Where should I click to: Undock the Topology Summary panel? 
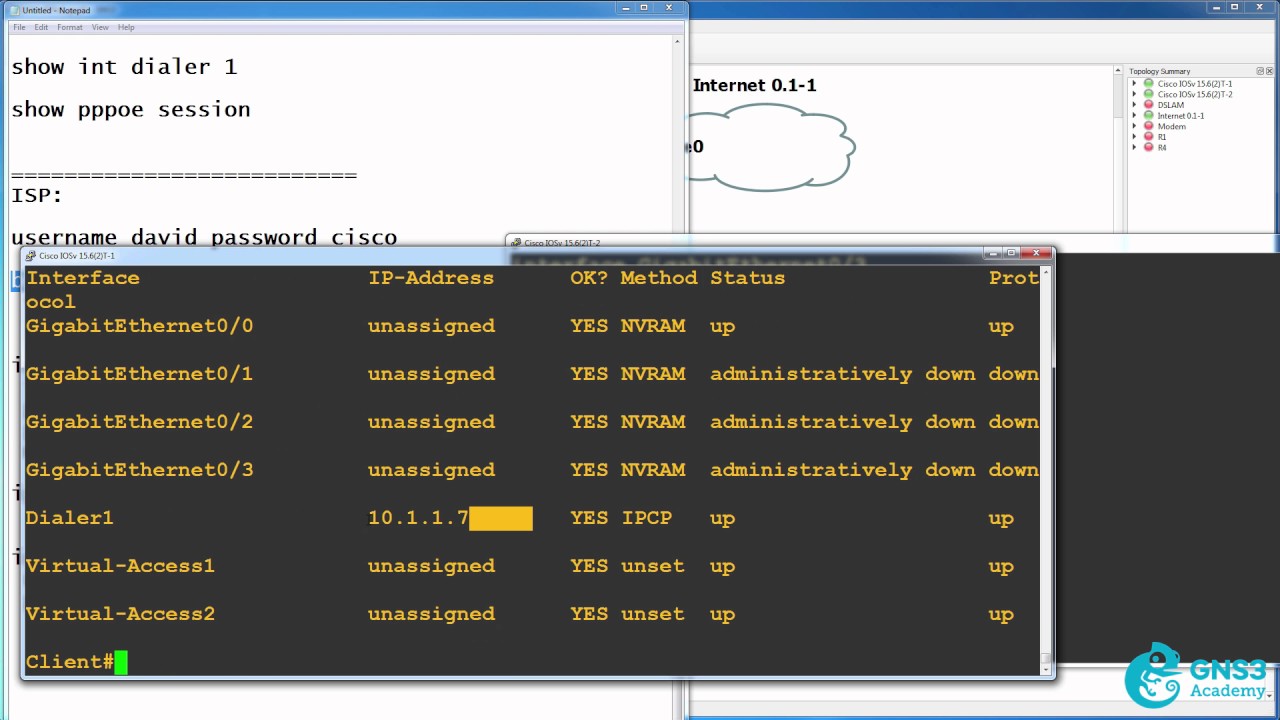[x=1262, y=71]
